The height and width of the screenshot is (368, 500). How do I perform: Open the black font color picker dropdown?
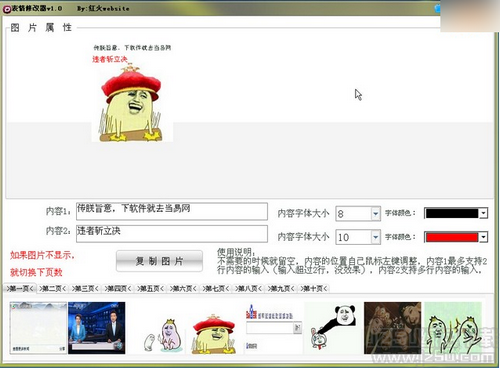(483, 213)
